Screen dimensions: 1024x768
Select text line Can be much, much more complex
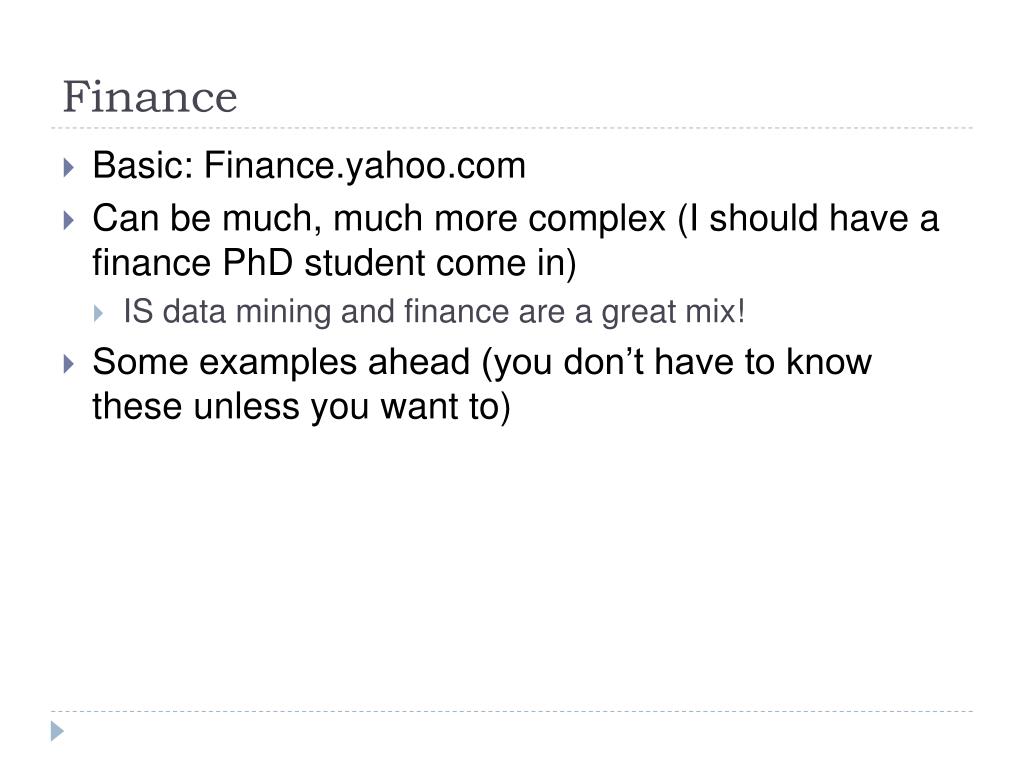379,219
